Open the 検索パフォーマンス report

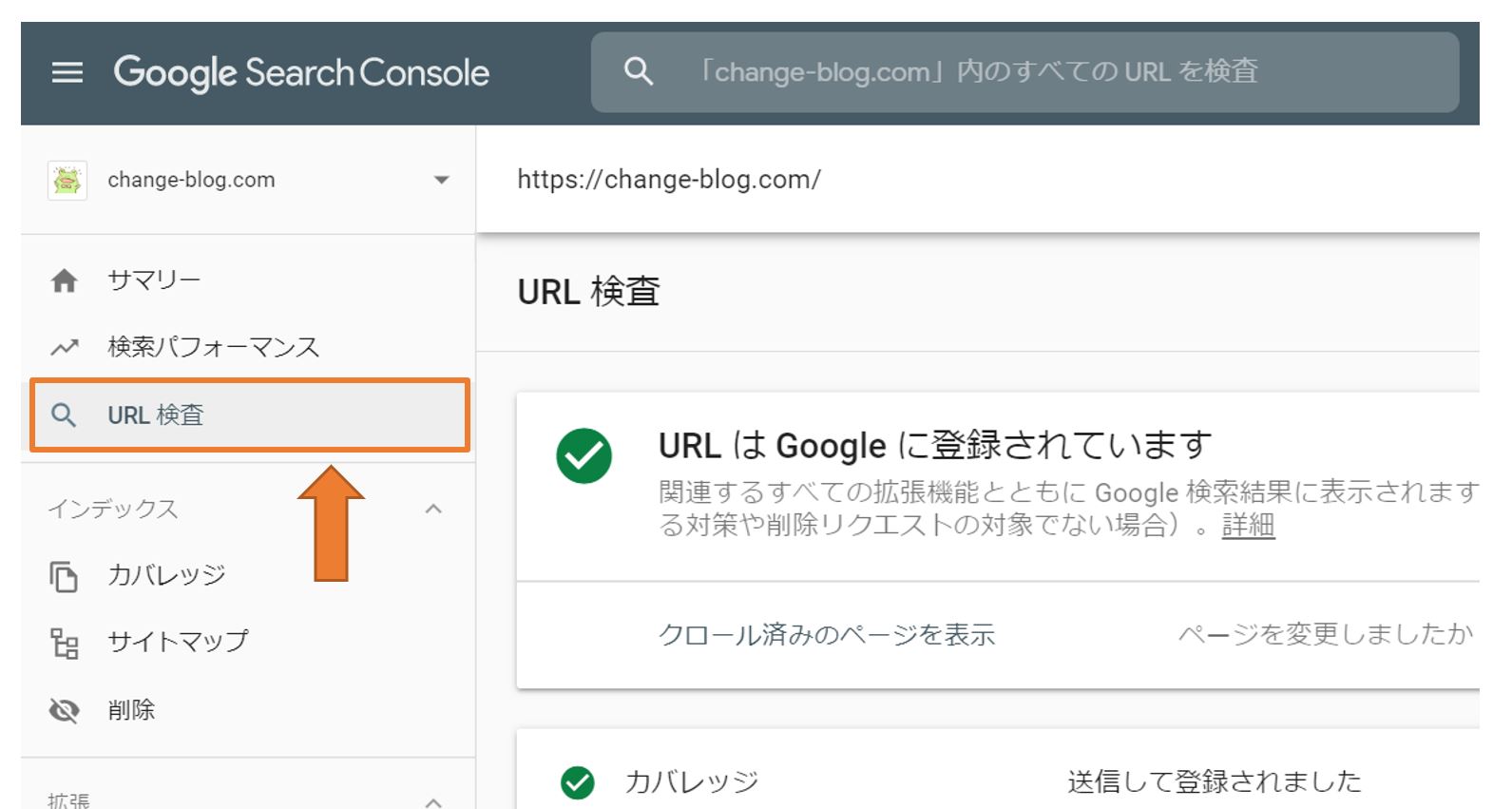click(x=214, y=347)
